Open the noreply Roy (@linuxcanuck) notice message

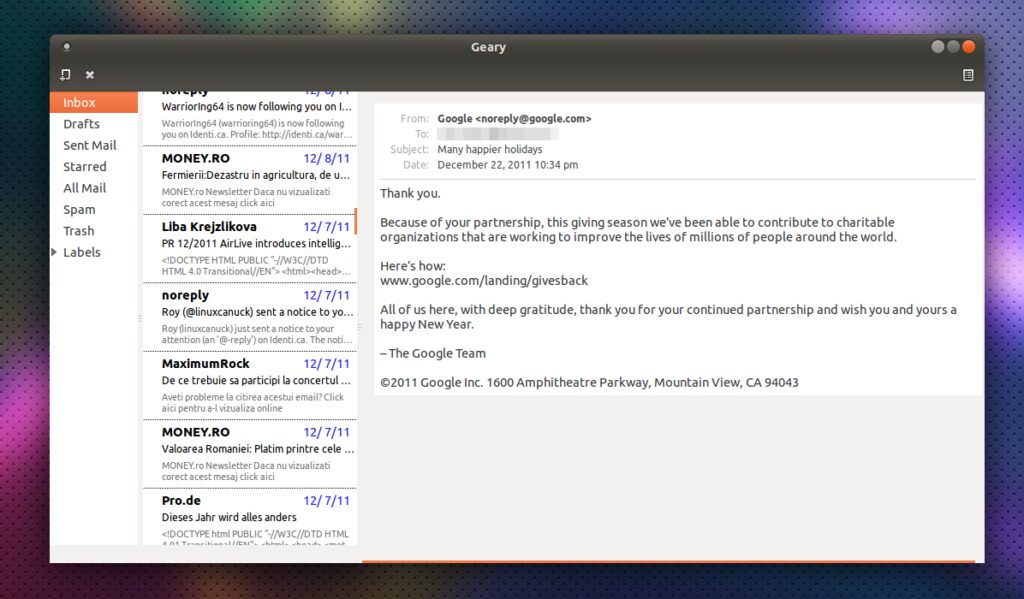click(x=250, y=317)
